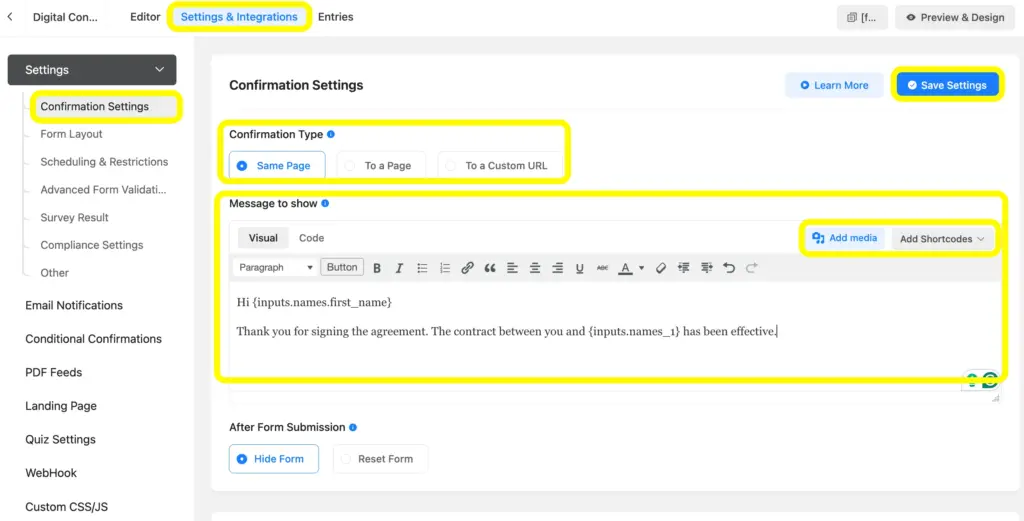The height and width of the screenshot is (521, 1024).
Task: Click the Add media button
Action: pyautogui.click(x=844, y=238)
